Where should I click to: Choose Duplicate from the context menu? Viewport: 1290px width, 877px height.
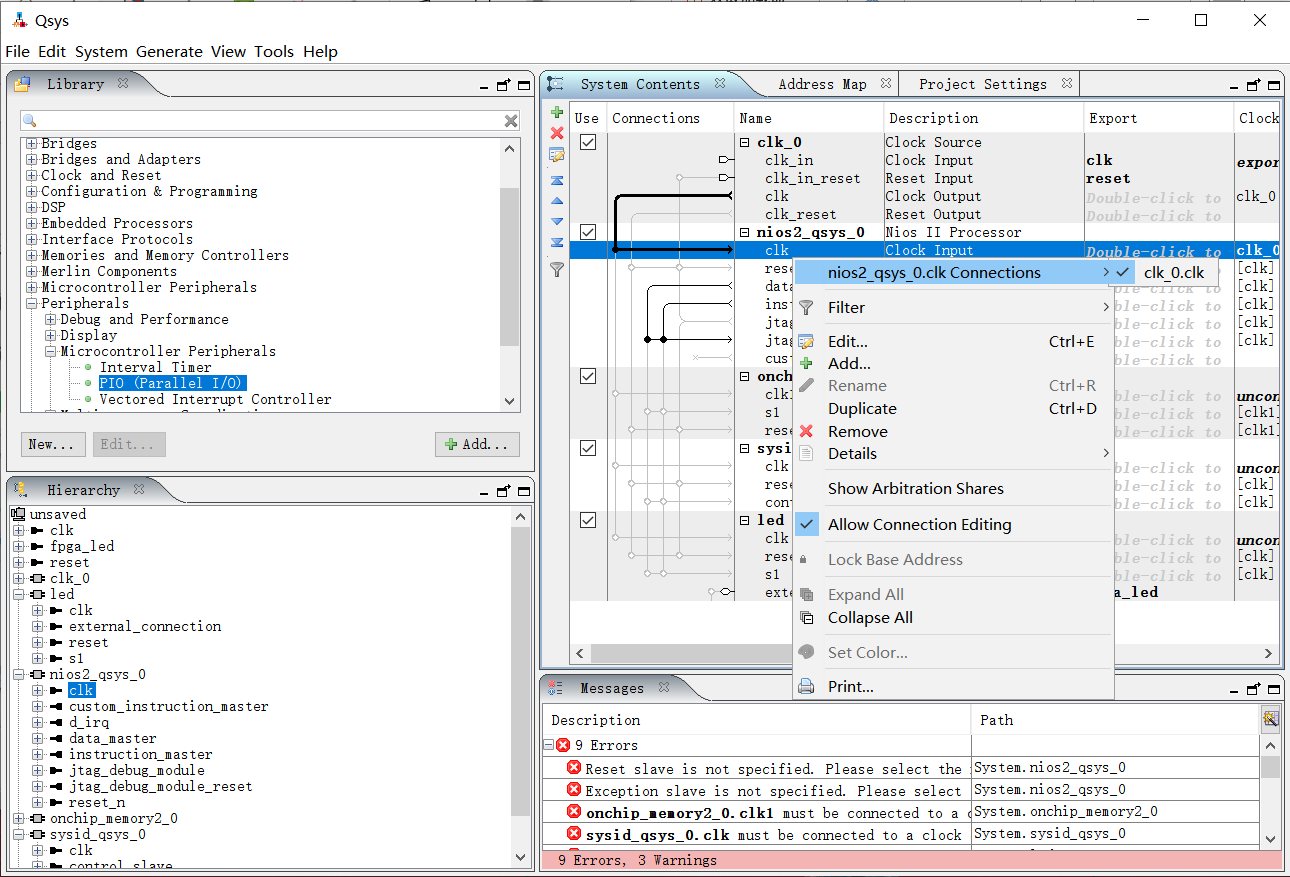[862, 409]
